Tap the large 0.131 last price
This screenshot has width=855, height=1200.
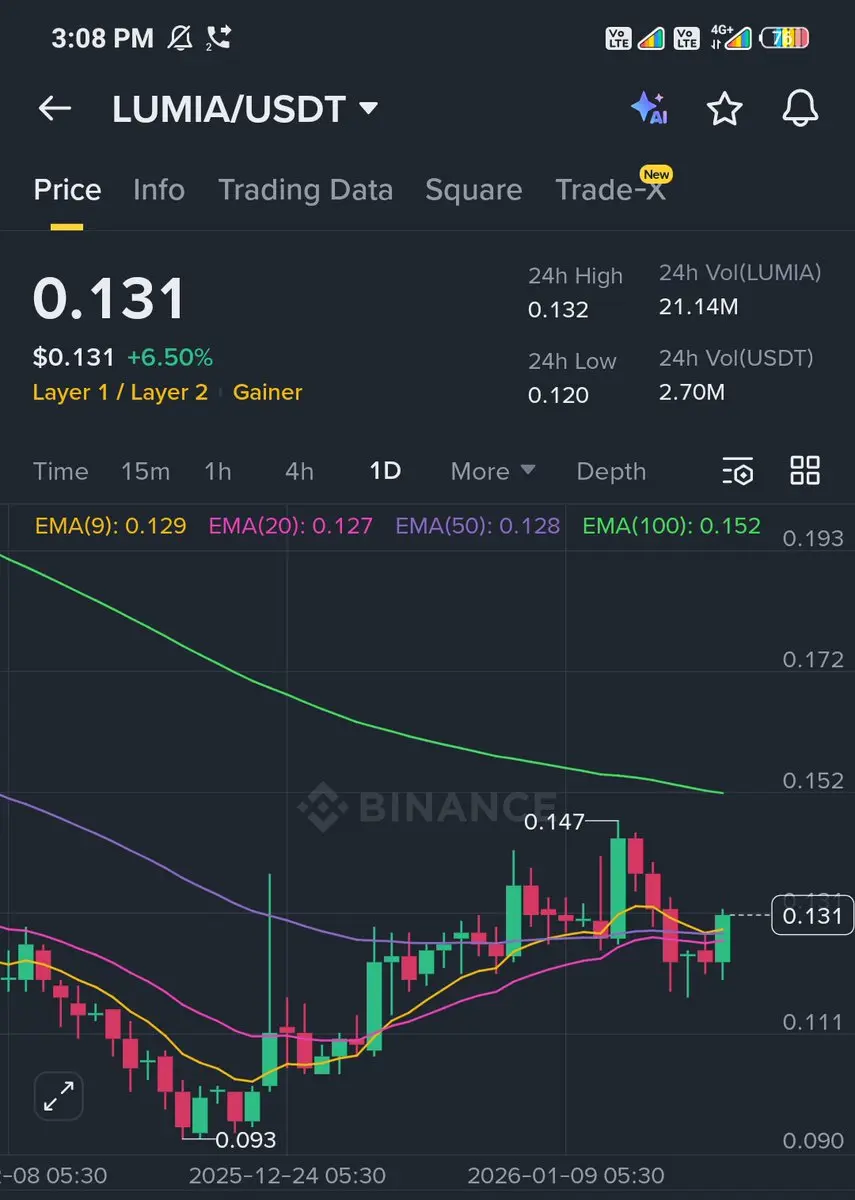point(109,298)
